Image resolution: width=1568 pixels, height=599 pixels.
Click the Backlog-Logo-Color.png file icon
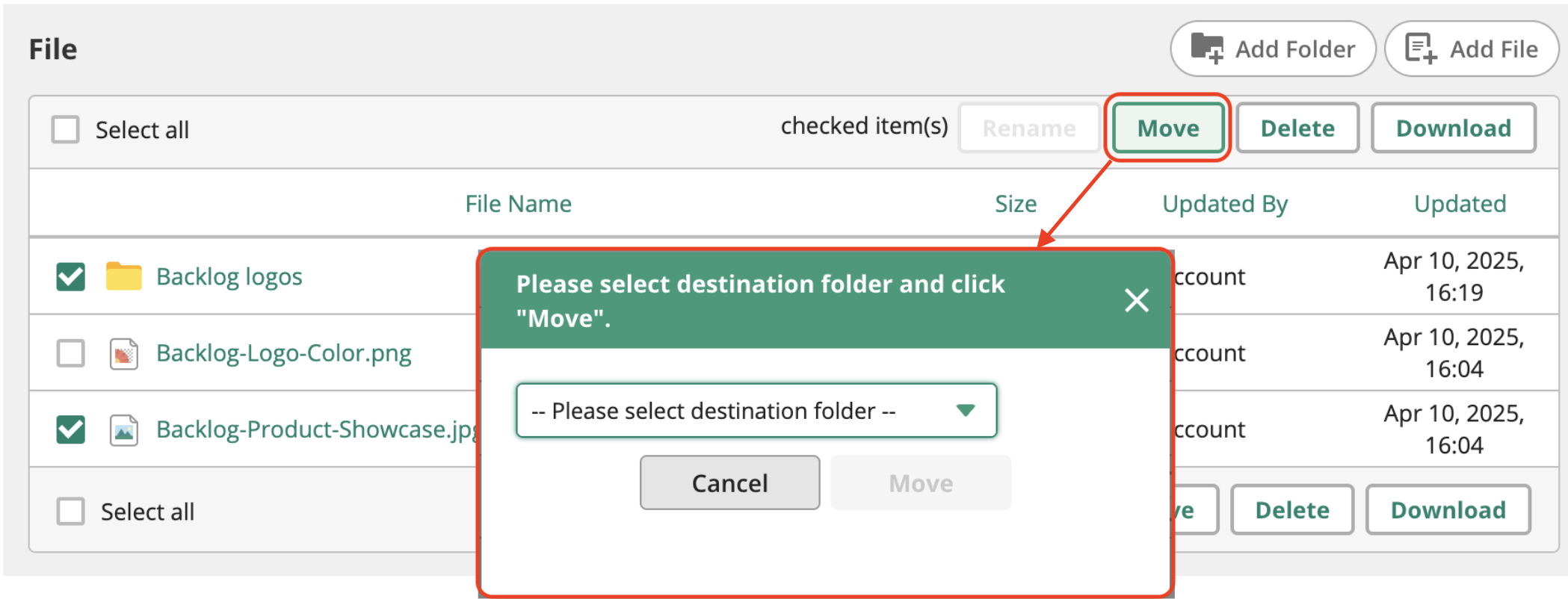pos(124,353)
